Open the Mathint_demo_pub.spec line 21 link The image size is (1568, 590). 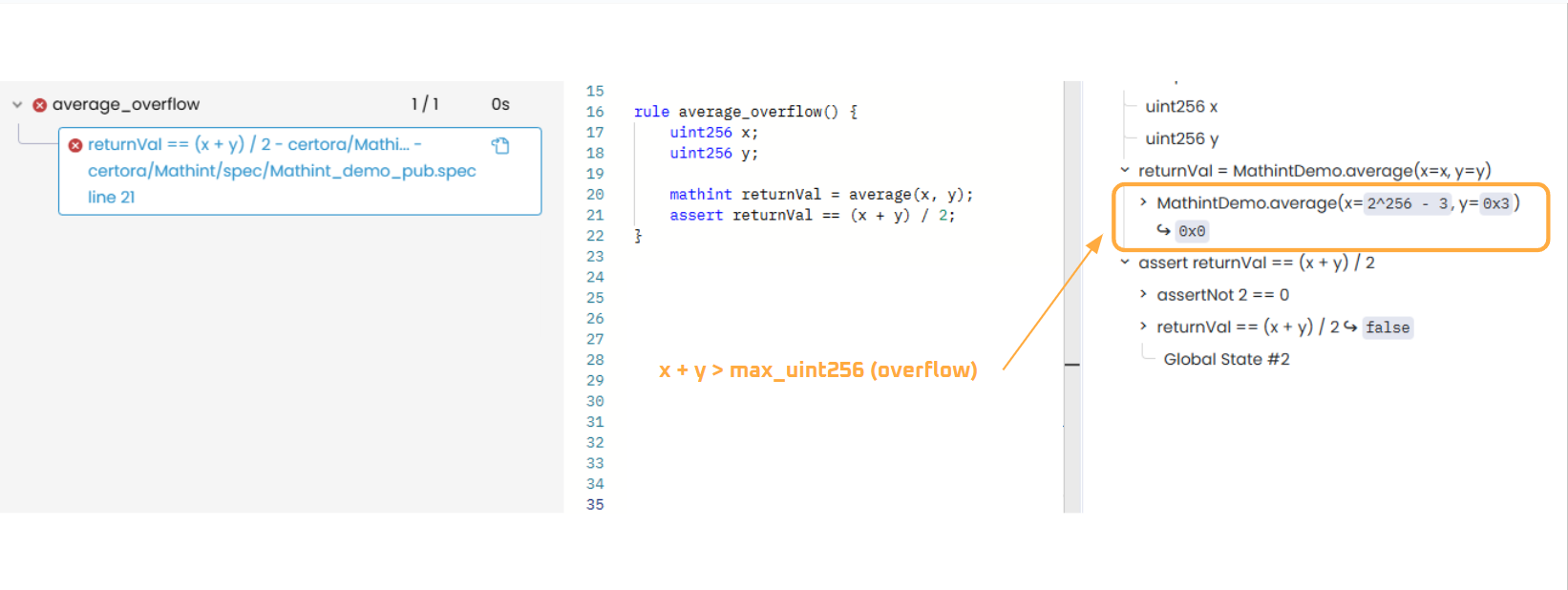pos(282,171)
